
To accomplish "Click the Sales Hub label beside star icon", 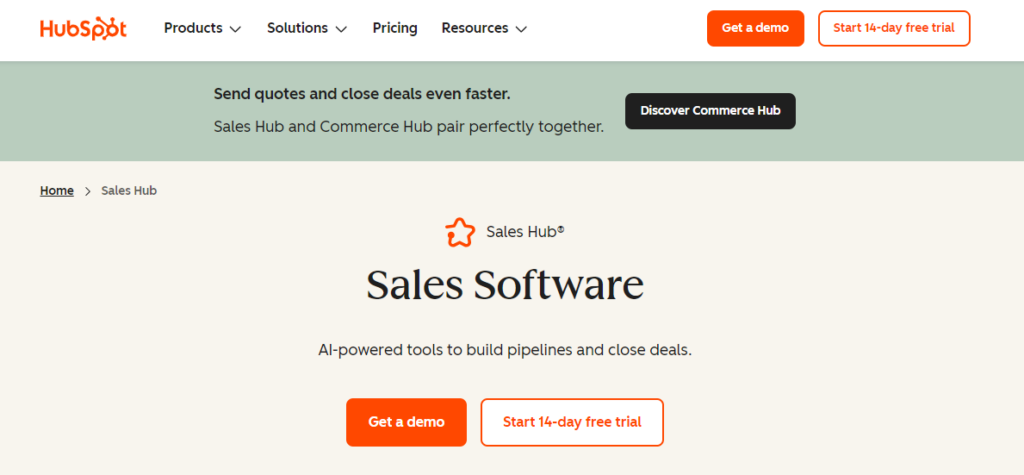I will pos(526,232).
